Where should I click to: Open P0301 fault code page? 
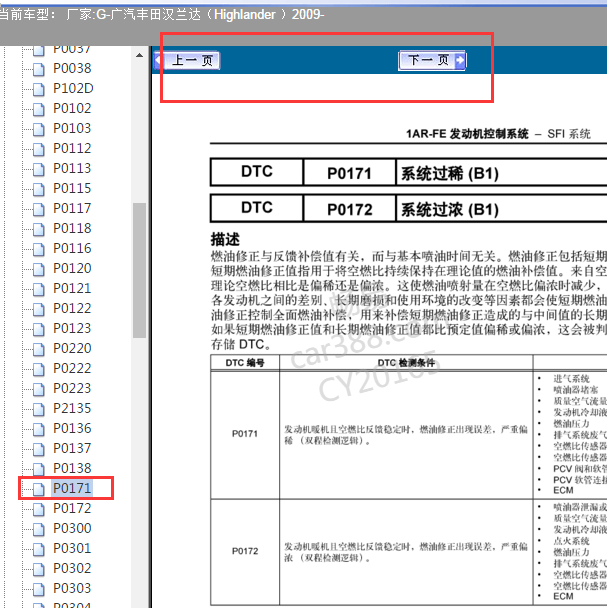point(72,548)
